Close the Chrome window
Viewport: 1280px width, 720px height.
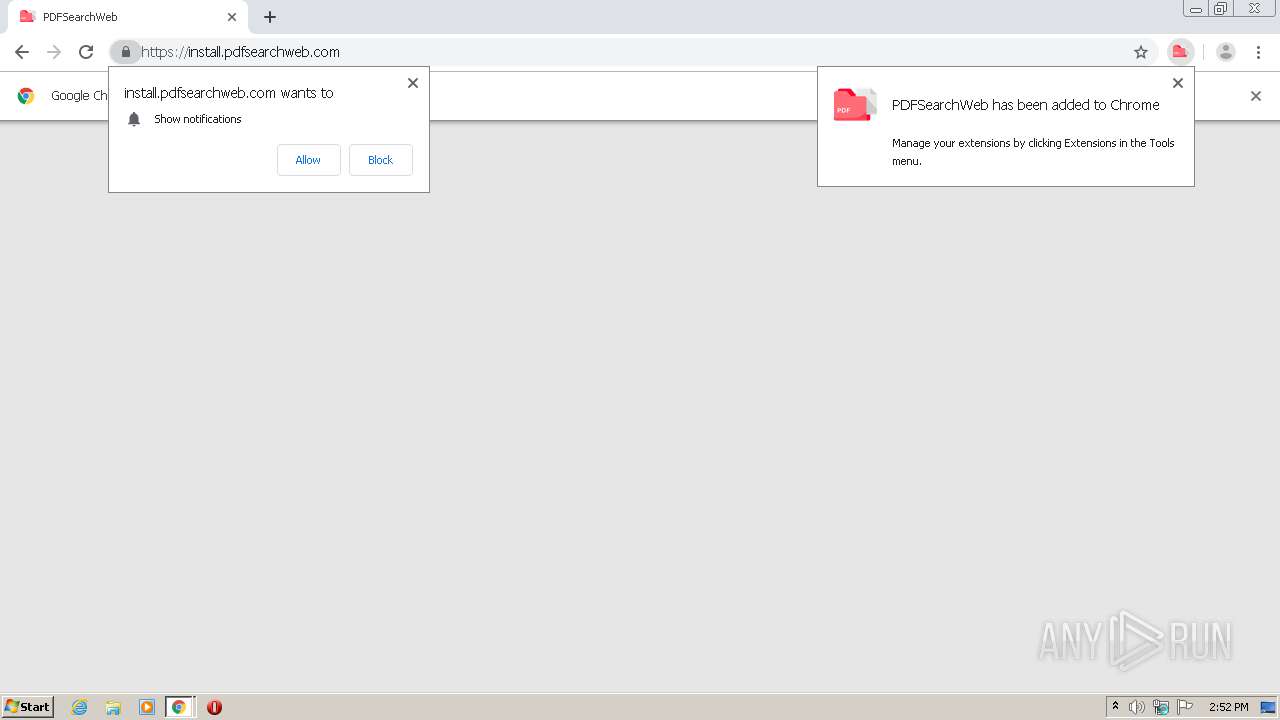pos(1254,9)
